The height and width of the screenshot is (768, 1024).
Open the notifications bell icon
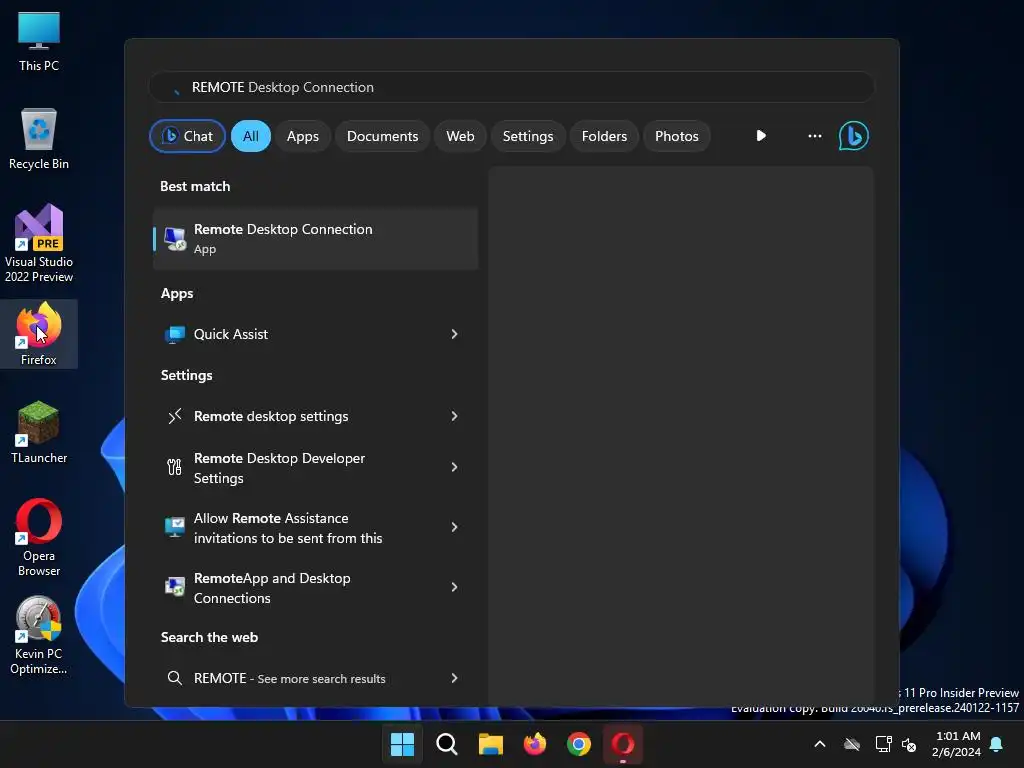[x=996, y=744]
